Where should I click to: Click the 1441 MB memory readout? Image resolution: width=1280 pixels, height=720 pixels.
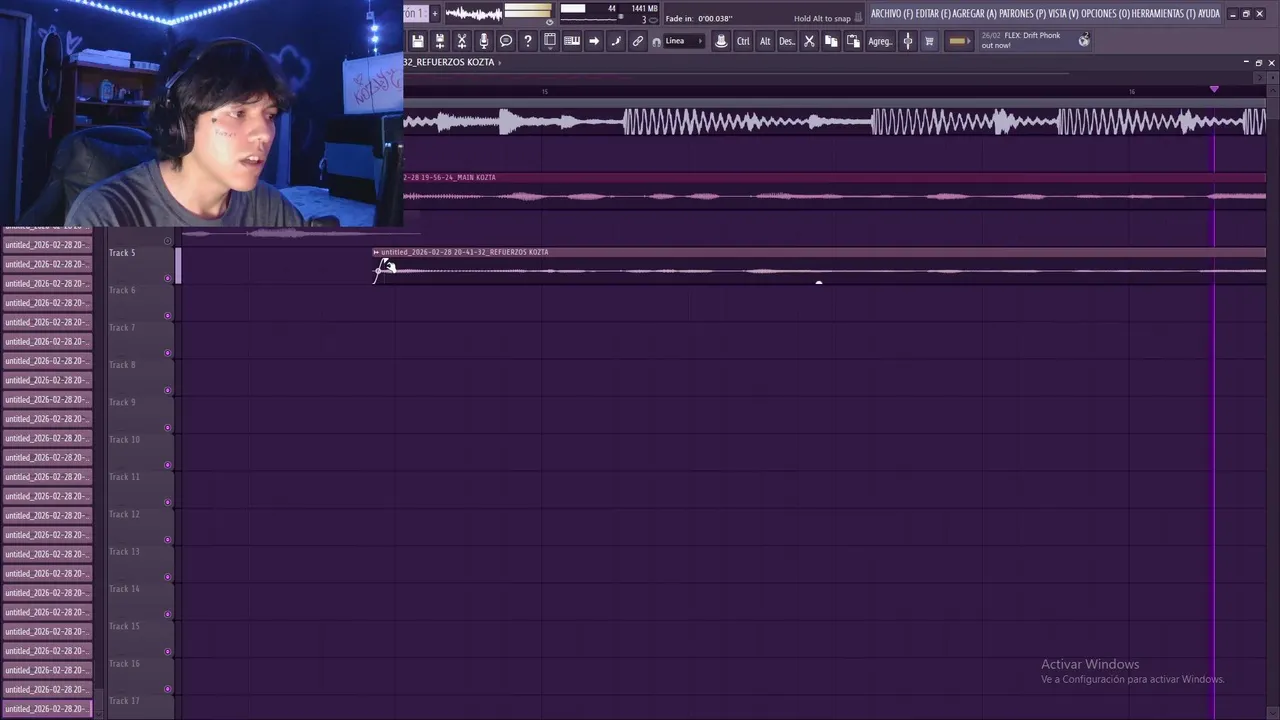644,8
